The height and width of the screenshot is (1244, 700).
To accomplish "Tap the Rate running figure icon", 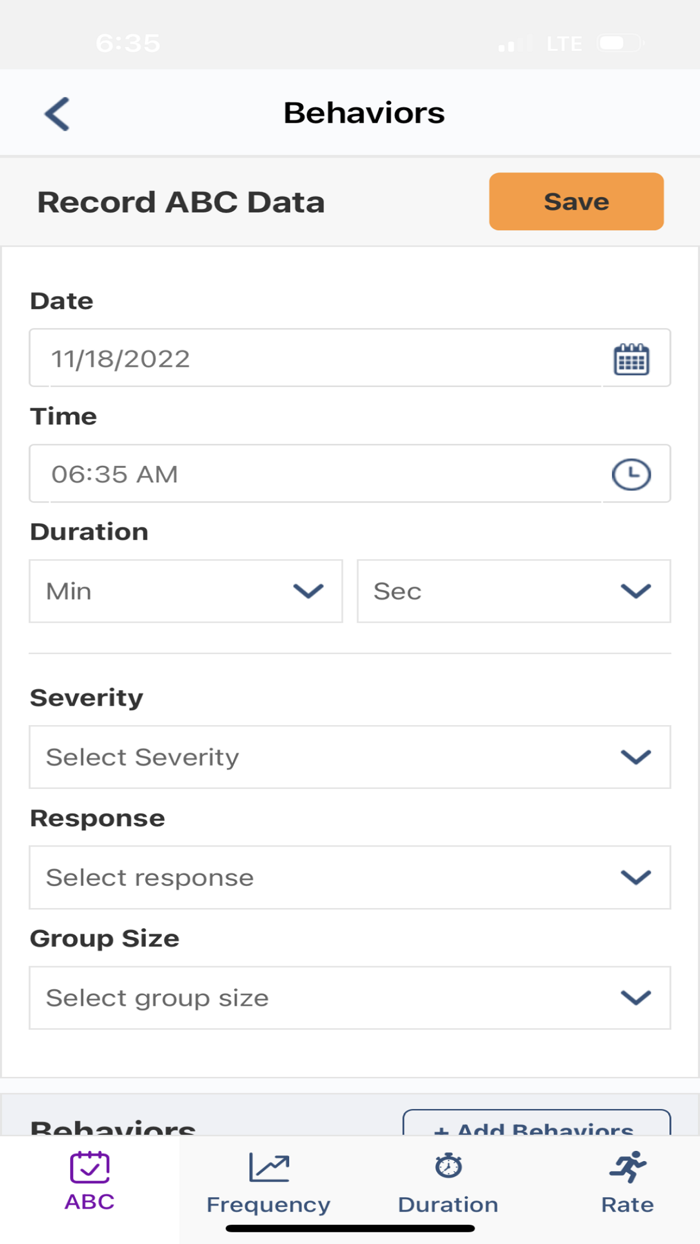I will coord(628,1166).
